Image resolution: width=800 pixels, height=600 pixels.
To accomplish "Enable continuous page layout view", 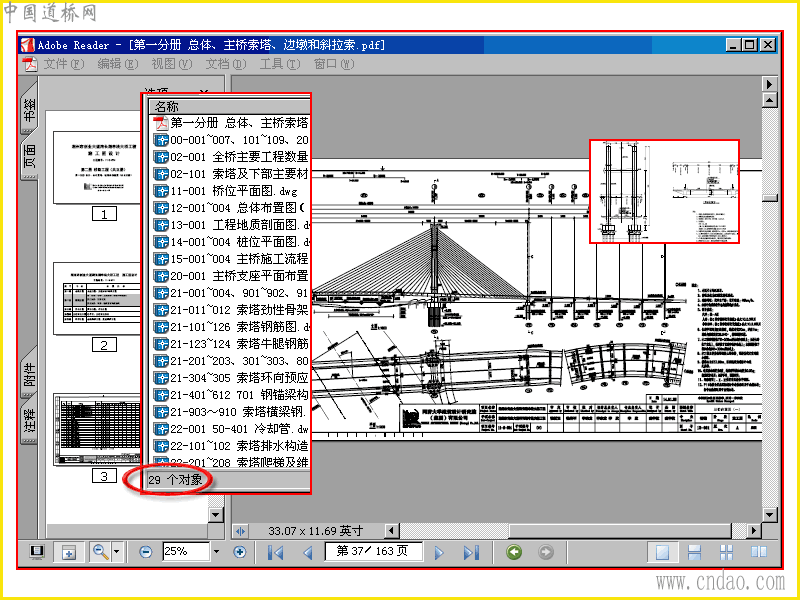I will pyautogui.click(x=694, y=552).
